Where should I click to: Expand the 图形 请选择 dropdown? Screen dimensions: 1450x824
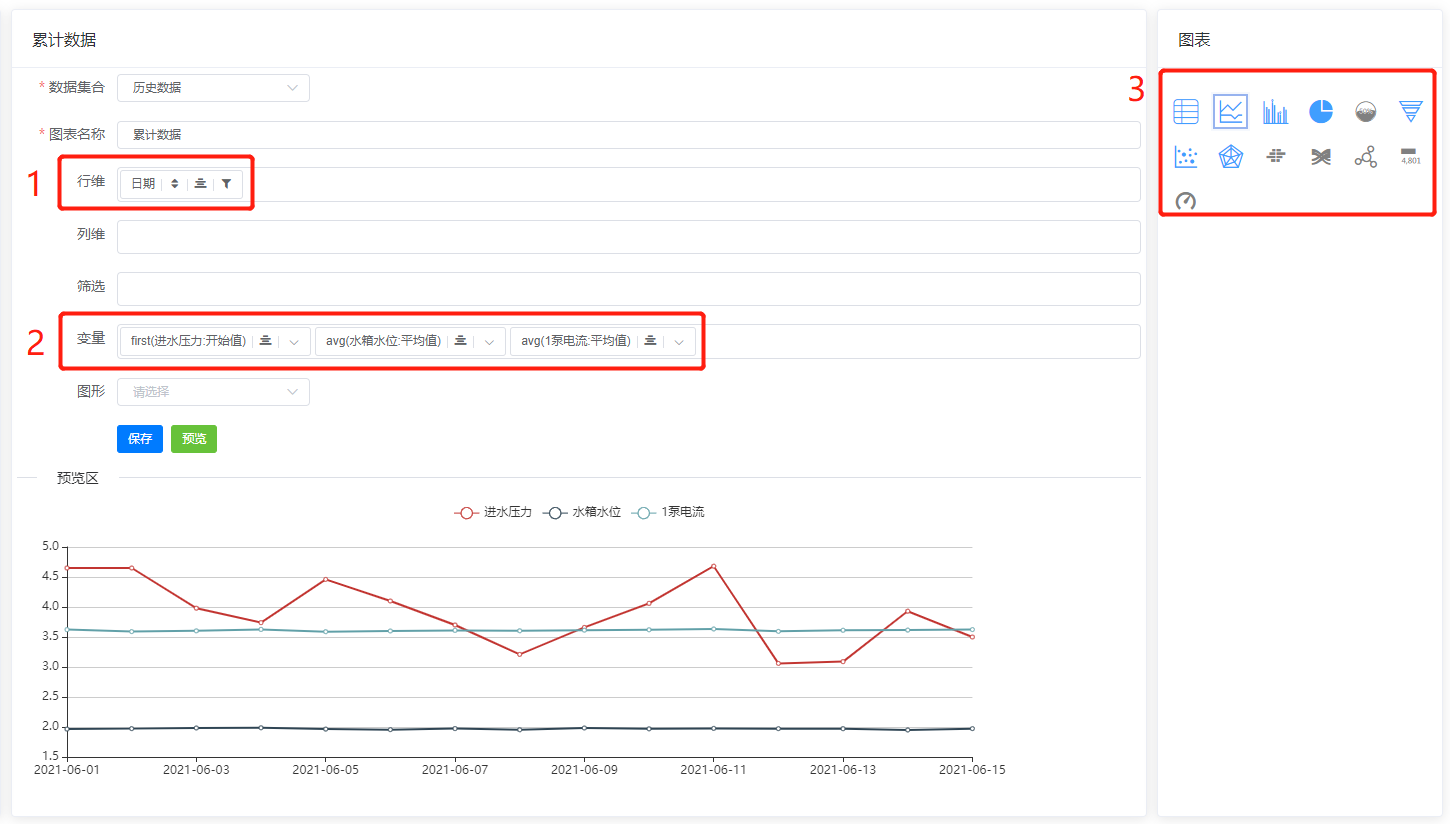point(213,392)
